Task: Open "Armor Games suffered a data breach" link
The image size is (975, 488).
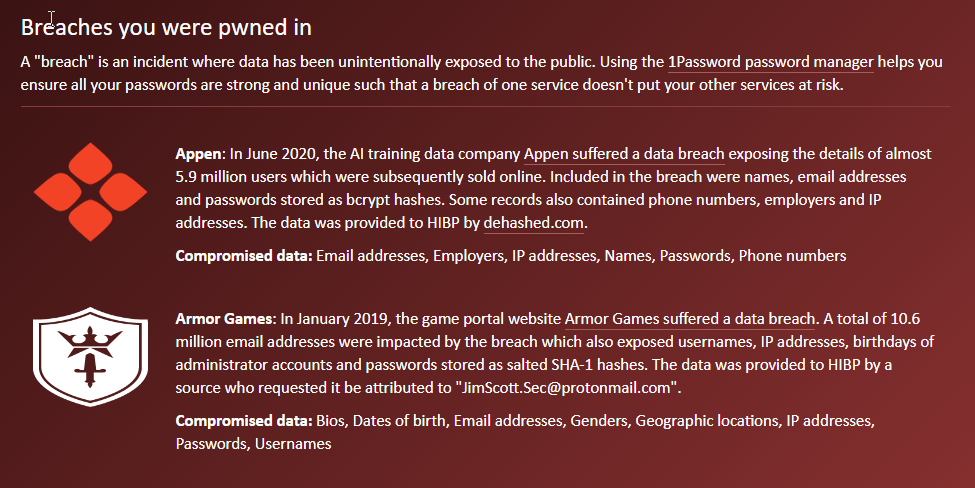Action: click(690, 319)
